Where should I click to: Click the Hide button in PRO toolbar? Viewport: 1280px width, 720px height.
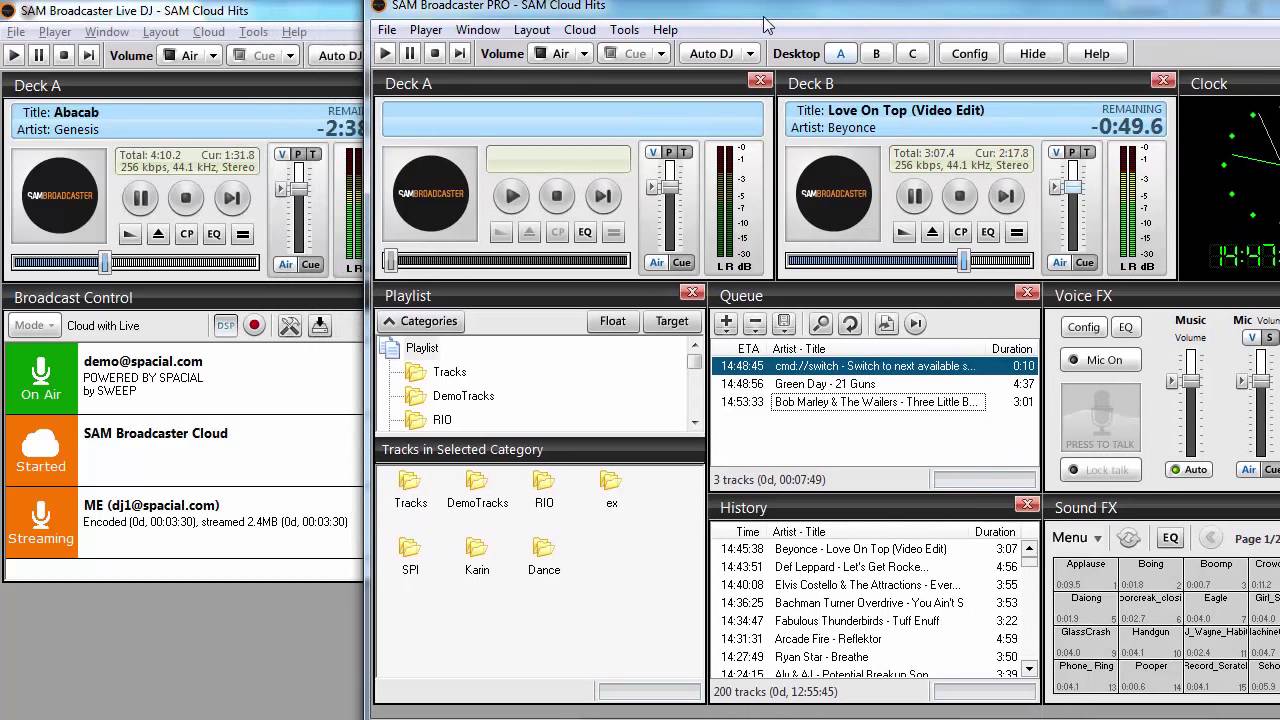pyautogui.click(x=1032, y=54)
